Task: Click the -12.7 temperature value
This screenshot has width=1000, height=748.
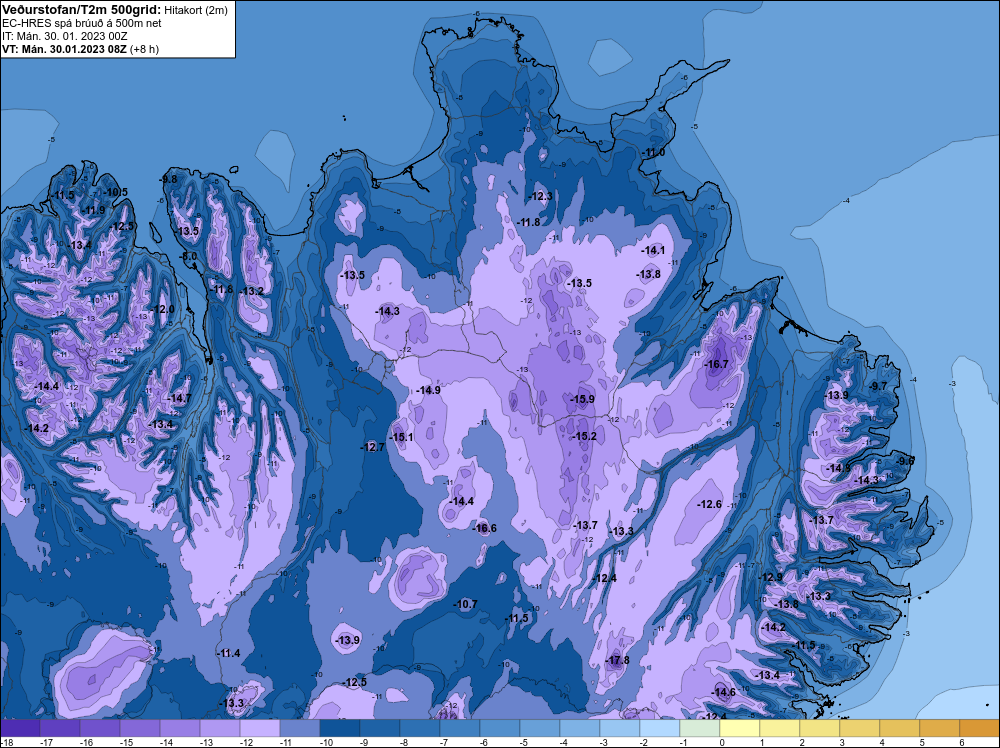Action: 372,447
